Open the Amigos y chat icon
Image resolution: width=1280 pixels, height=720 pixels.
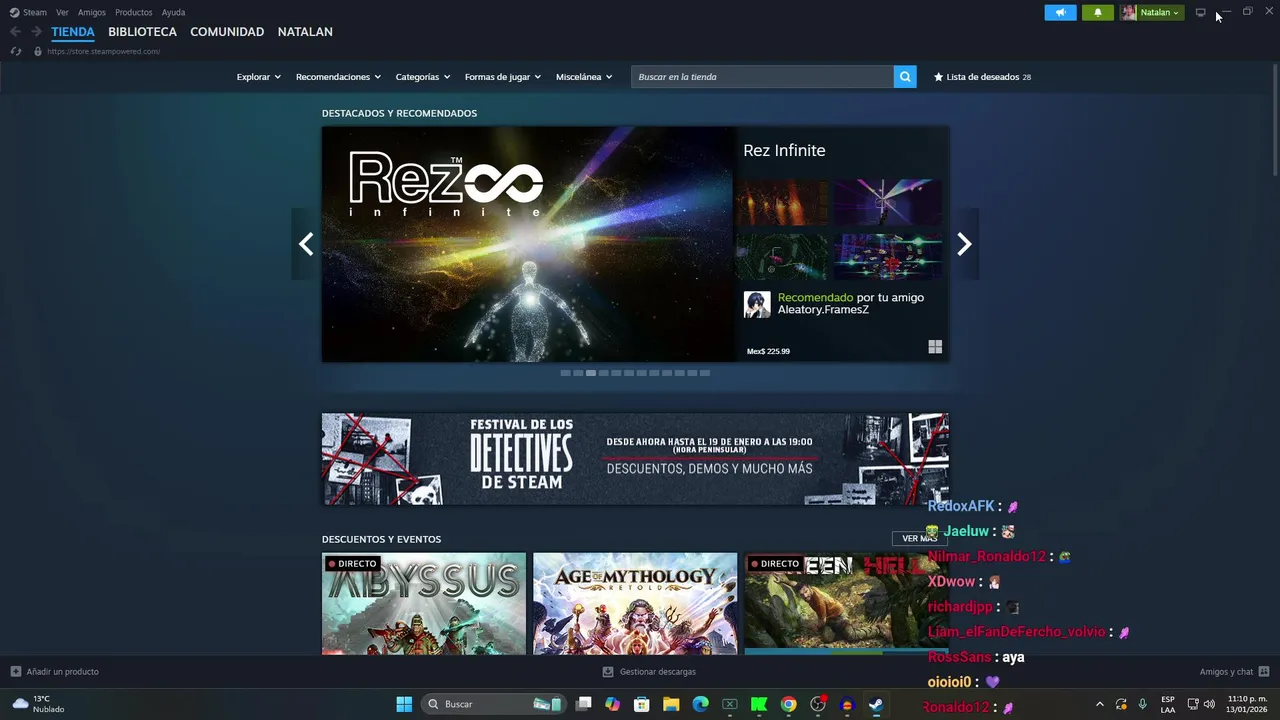click(1264, 672)
